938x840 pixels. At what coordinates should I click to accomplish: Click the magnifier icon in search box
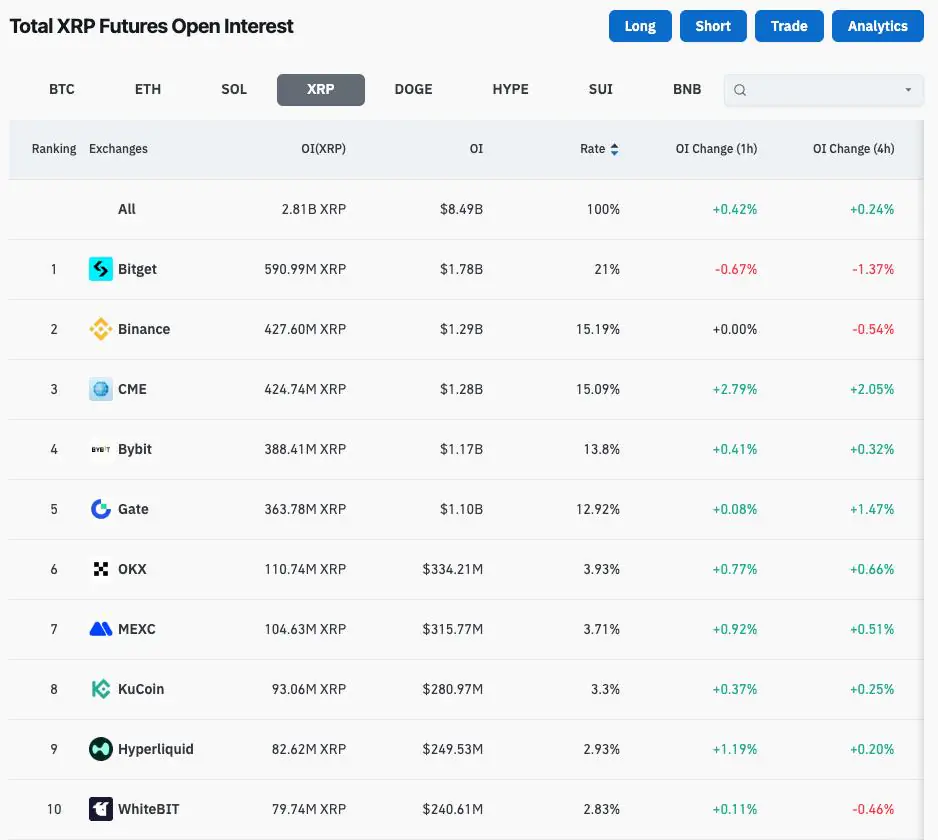740,90
